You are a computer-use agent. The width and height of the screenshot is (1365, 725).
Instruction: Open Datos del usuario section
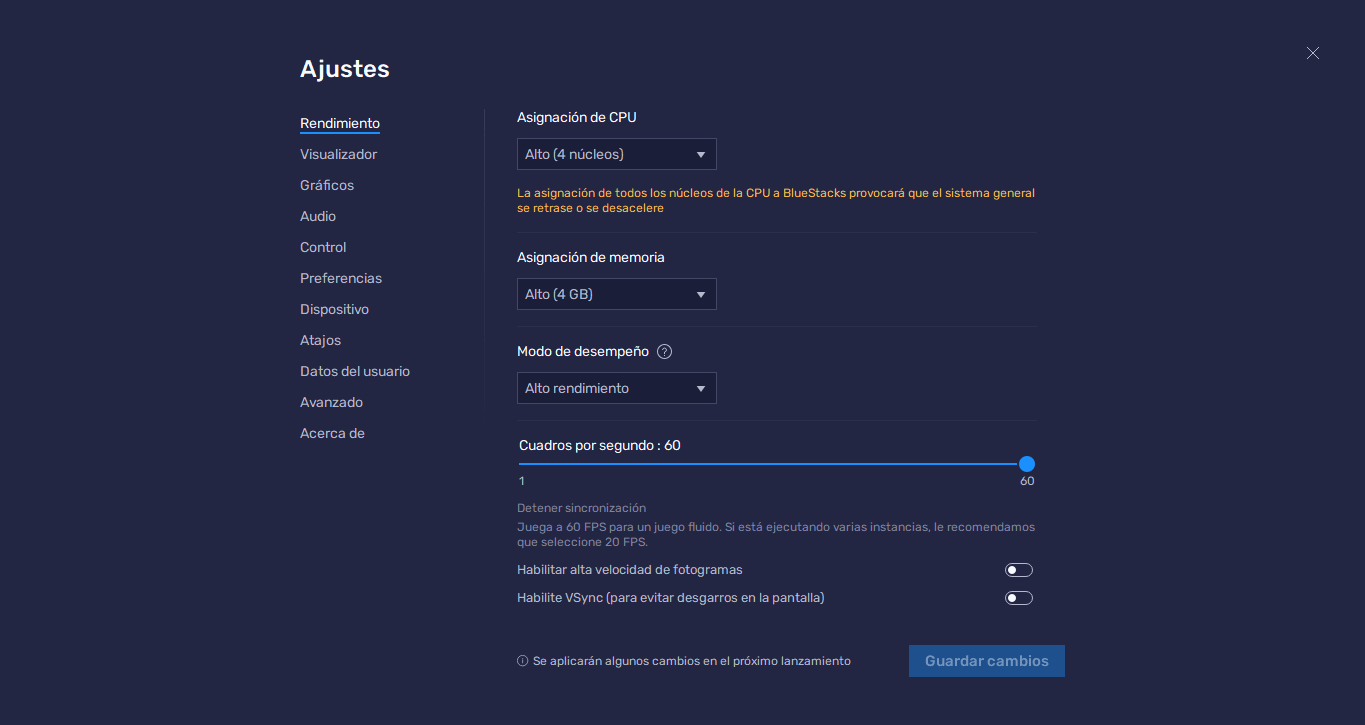[x=355, y=371]
